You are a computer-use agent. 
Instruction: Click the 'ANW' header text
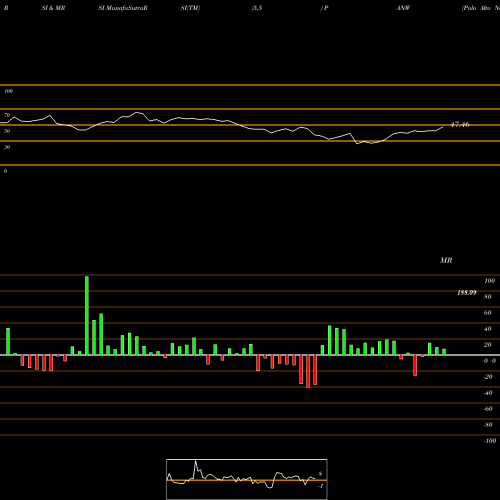pos(403,8)
